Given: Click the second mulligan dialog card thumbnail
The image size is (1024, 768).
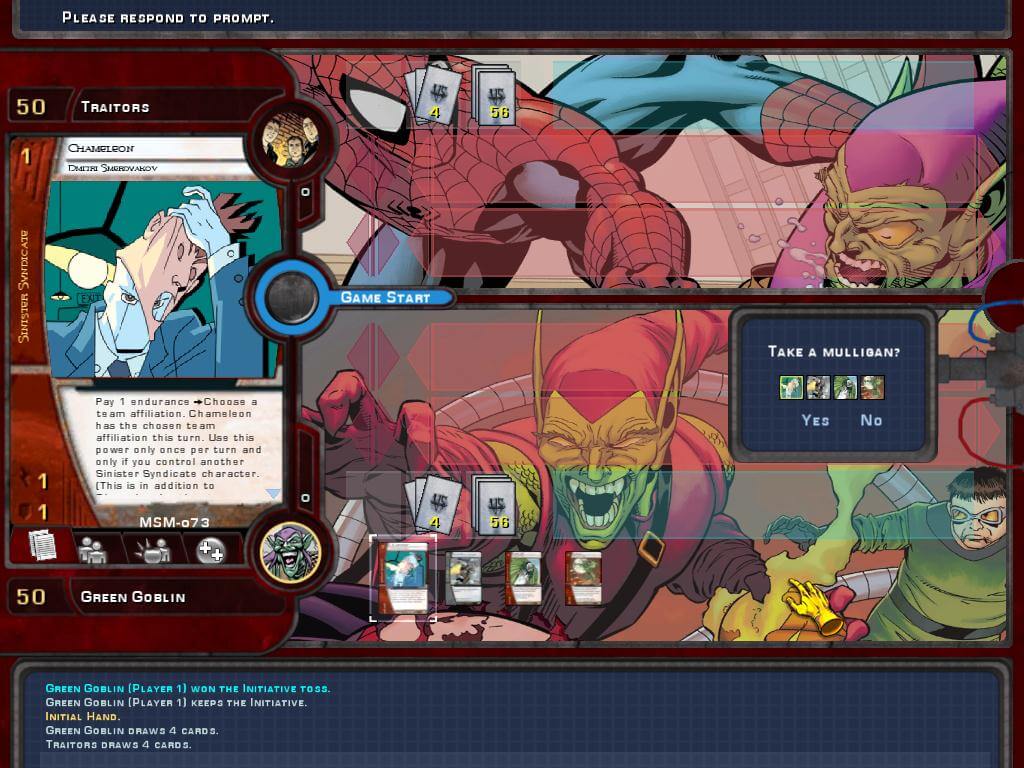Looking at the screenshot, I should 818,387.
